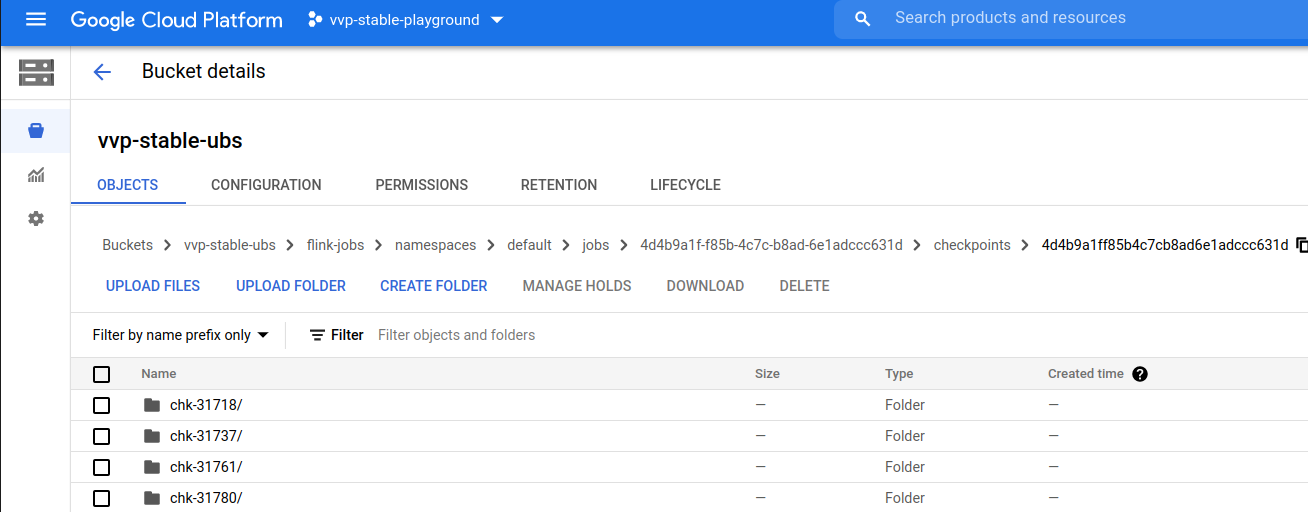Open the Browser bucket icon in sidebar
Viewport: 1308px width, 512px height.
click(36, 131)
